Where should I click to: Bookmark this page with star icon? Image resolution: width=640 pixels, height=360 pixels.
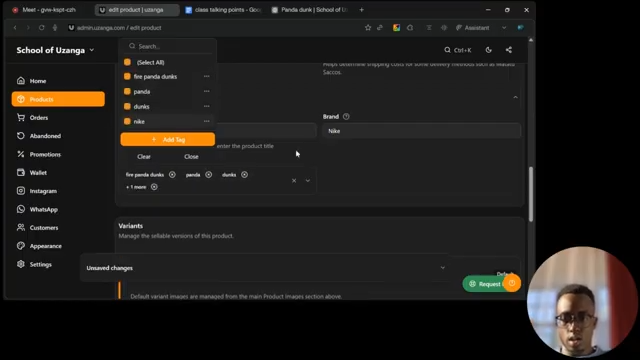[x=368, y=27]
